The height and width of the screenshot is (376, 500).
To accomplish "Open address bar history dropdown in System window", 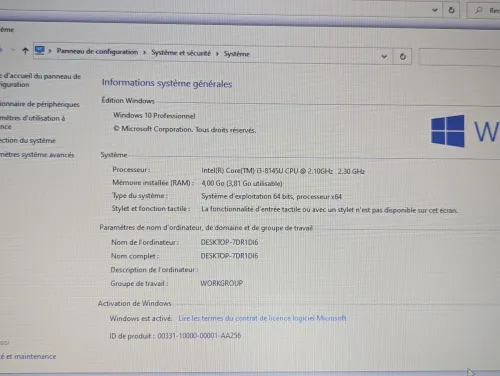I will [x=384, y=56].
